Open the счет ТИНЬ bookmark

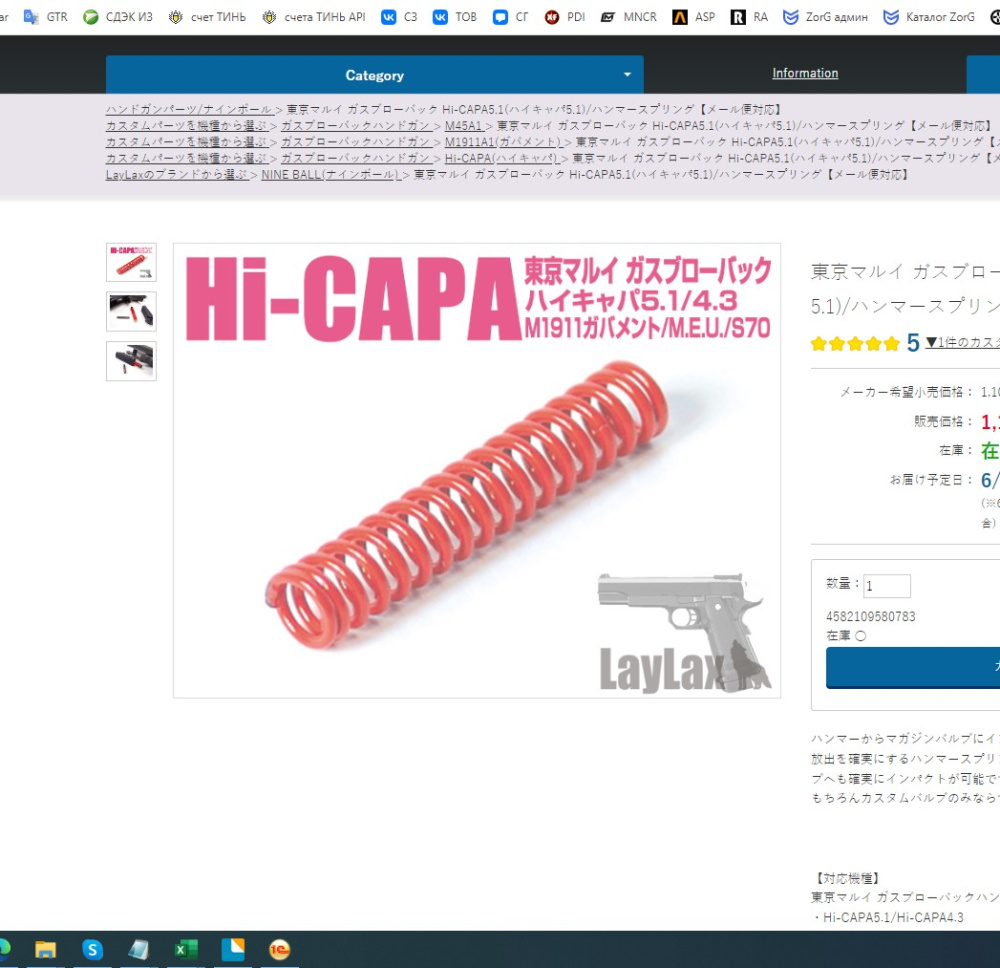[x=207, y=17]
